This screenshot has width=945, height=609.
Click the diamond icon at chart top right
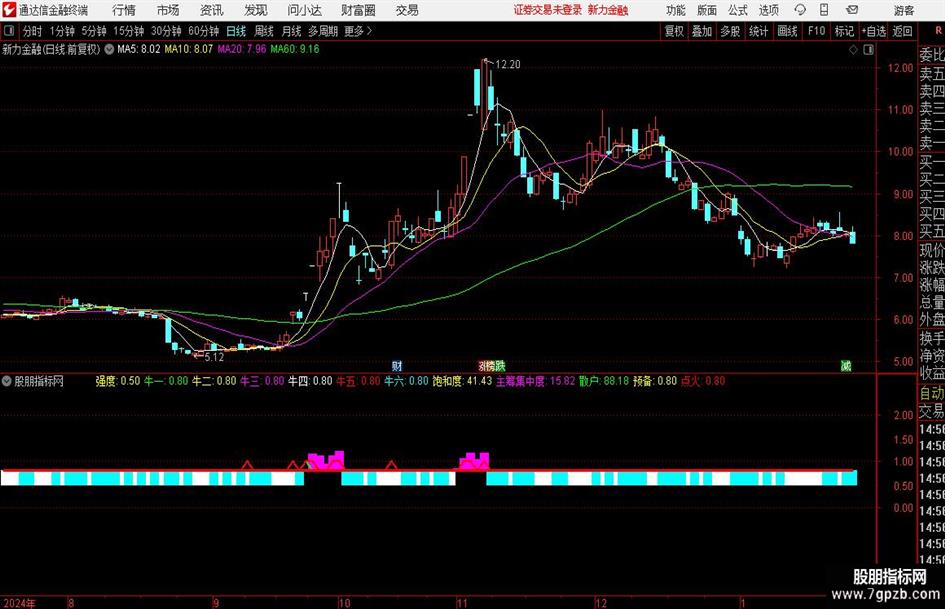coord(853,50)
